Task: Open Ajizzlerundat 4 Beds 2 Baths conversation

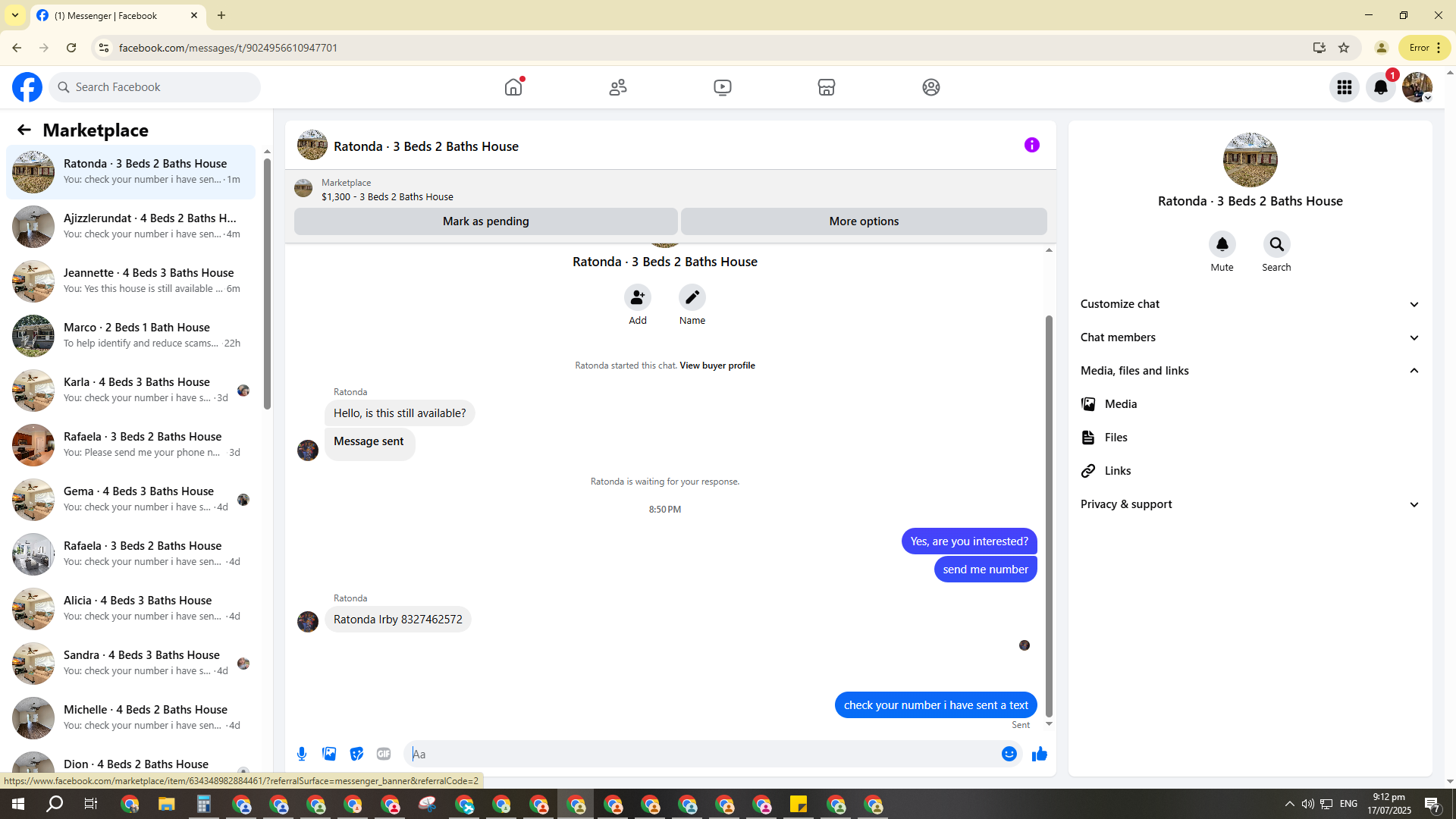Action: (x=130, y=226)
